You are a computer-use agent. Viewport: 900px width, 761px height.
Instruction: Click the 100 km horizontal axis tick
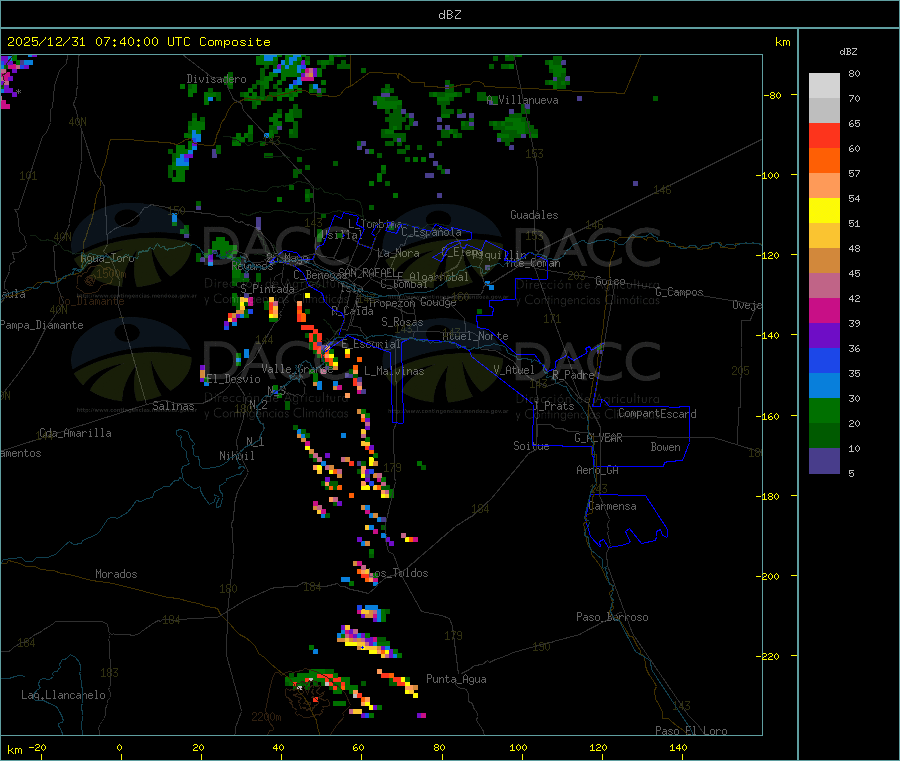[518, 747]
